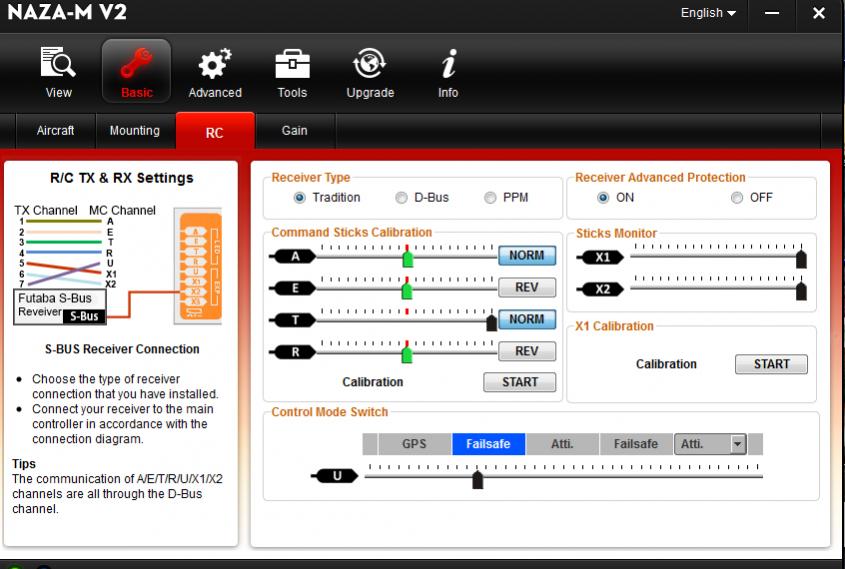Image resolution: width=845 pixels, height=569 pixels.
Task: Select the PPM receiver type
Action: pos(490,198)
